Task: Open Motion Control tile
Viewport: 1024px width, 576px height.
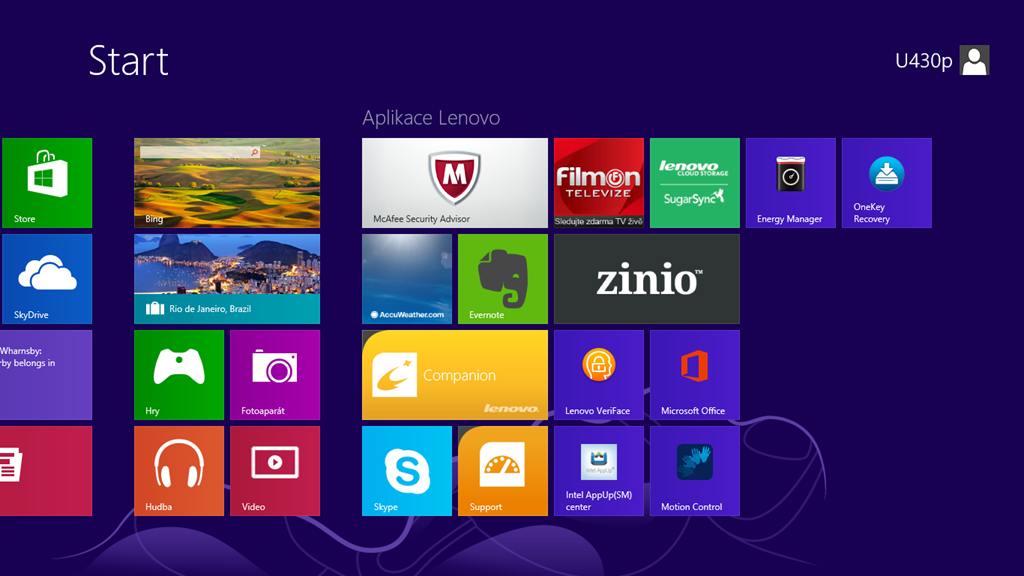Action: coord(694,471)
